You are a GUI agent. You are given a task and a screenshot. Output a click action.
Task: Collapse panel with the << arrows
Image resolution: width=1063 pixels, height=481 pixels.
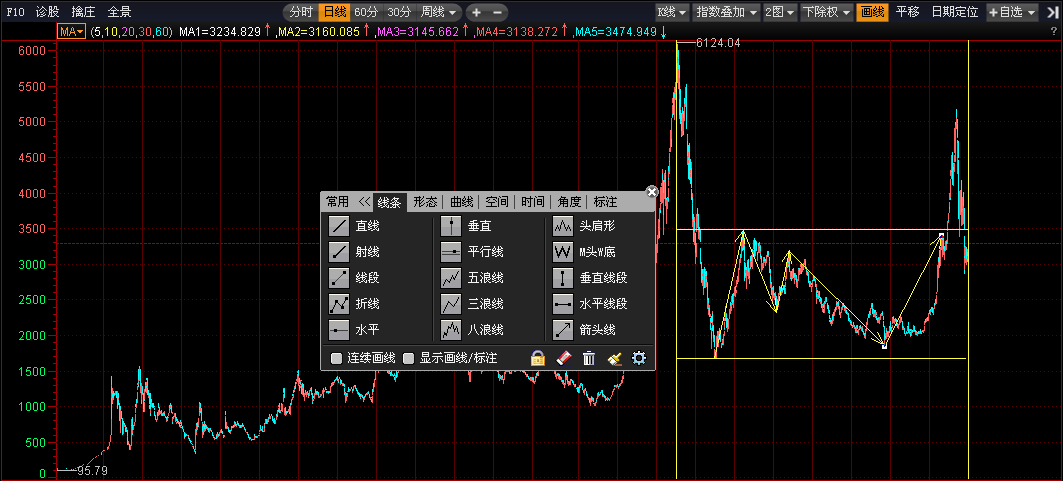365,201
